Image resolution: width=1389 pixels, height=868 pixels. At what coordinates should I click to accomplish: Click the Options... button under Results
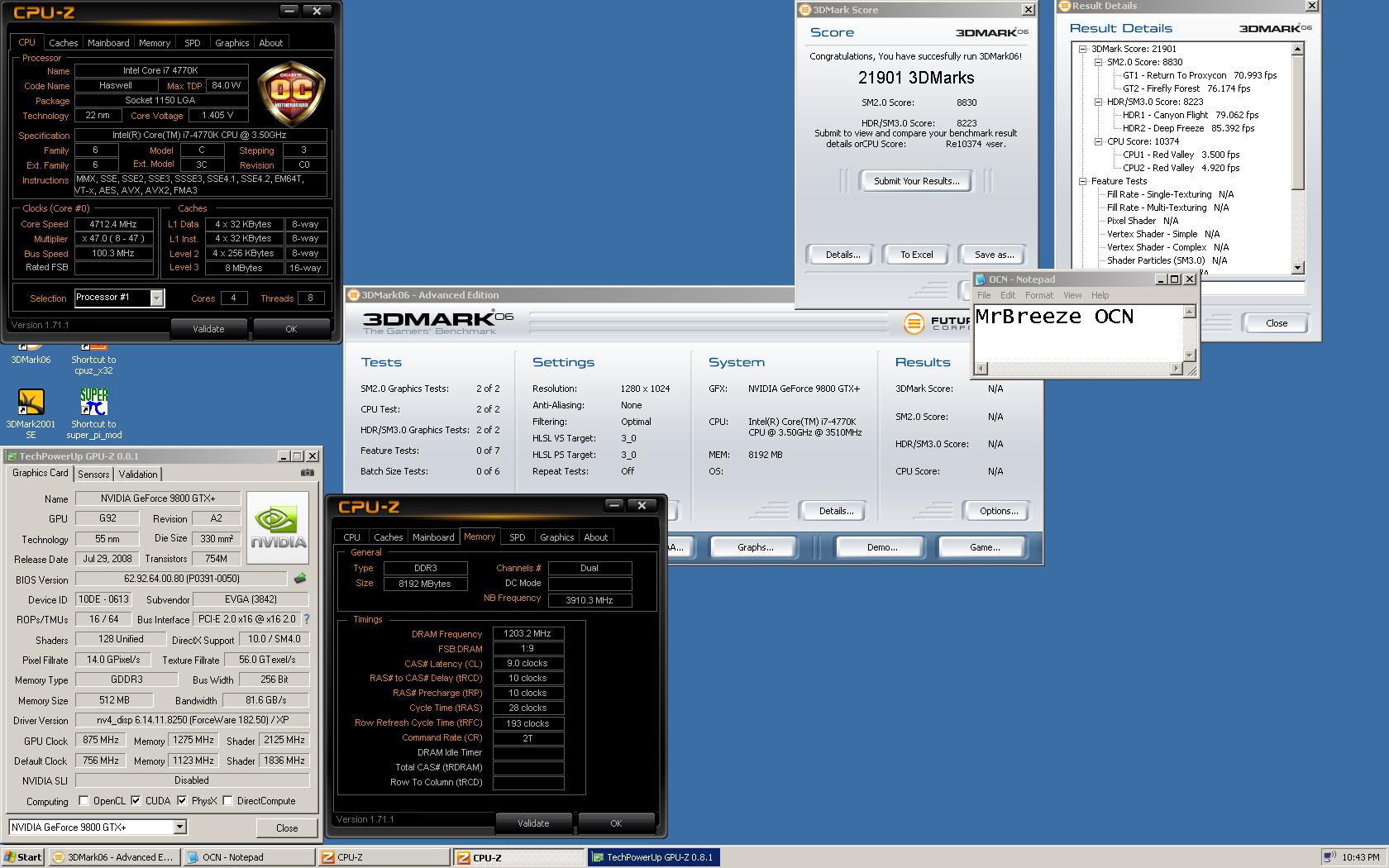coord(999,511)
